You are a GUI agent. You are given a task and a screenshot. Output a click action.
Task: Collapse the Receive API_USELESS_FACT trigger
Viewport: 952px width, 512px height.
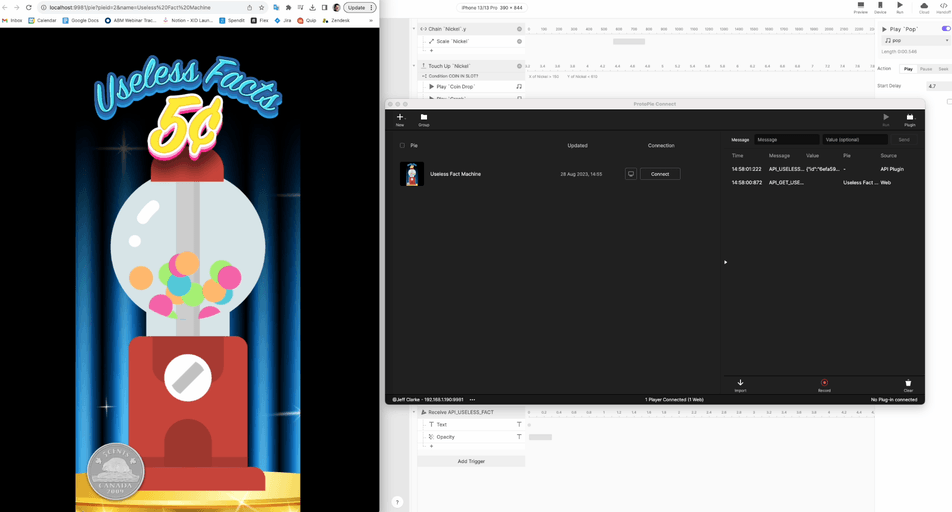pos(414,412)
